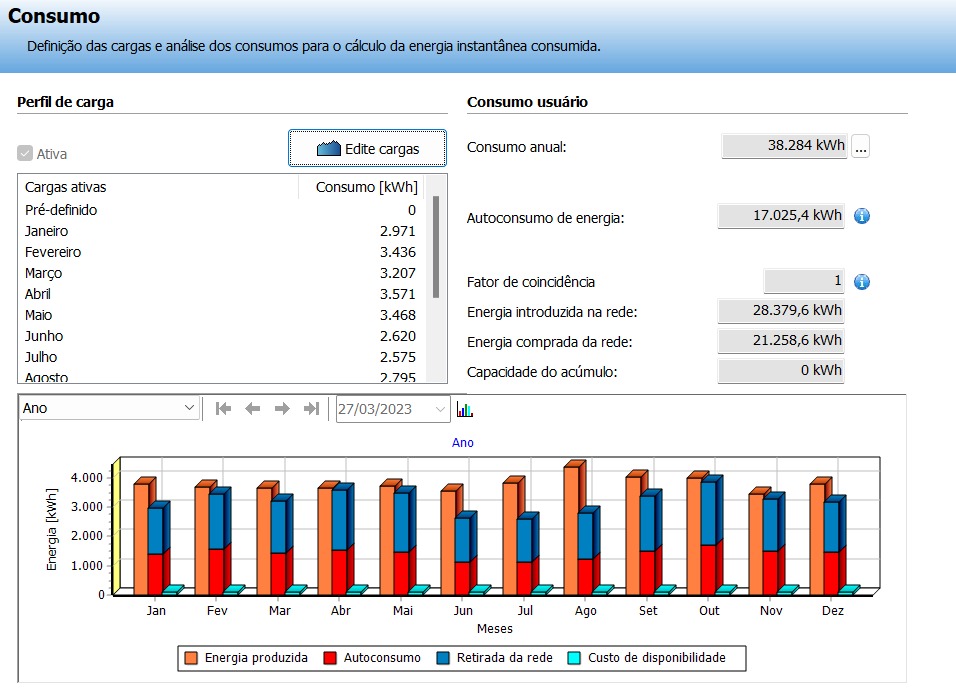Show info for Fator de coincidência

pyautogui.click(x=861, y=282)
